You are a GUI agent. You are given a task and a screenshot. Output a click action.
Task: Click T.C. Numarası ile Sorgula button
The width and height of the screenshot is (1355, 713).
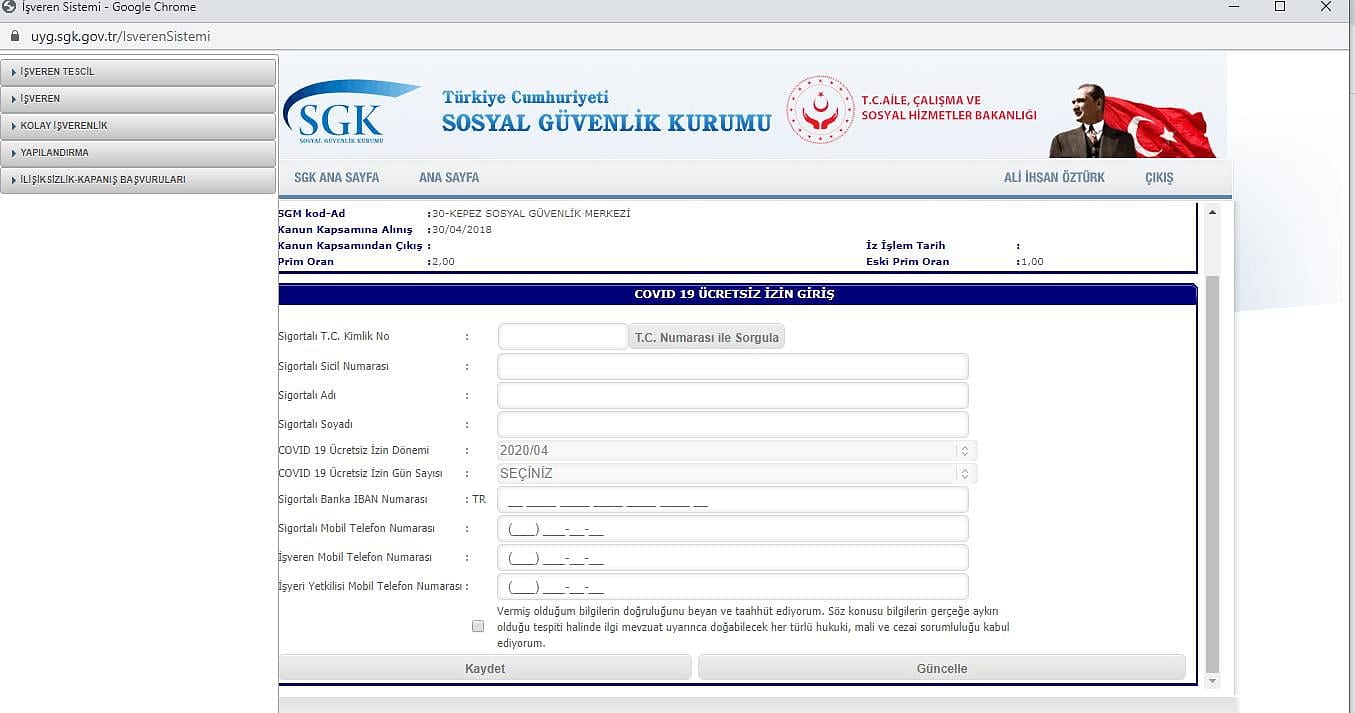(x=706, y=337)
